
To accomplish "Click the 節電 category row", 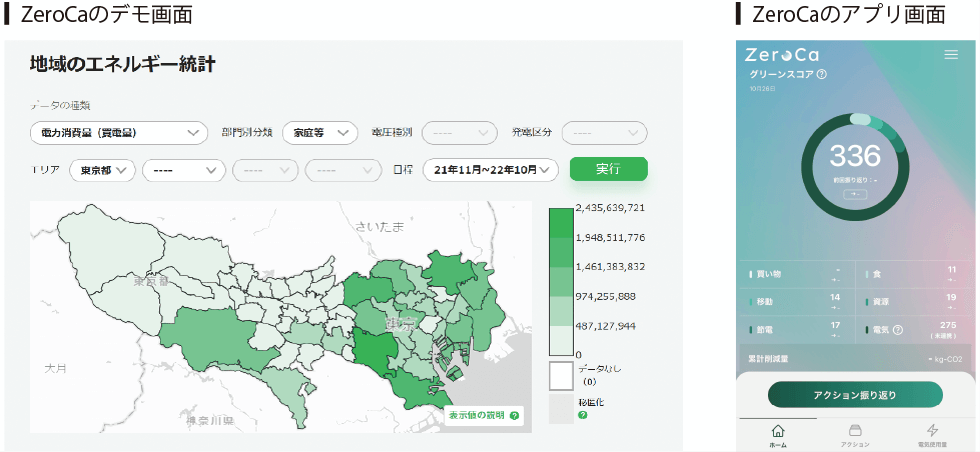I will 797,329.
